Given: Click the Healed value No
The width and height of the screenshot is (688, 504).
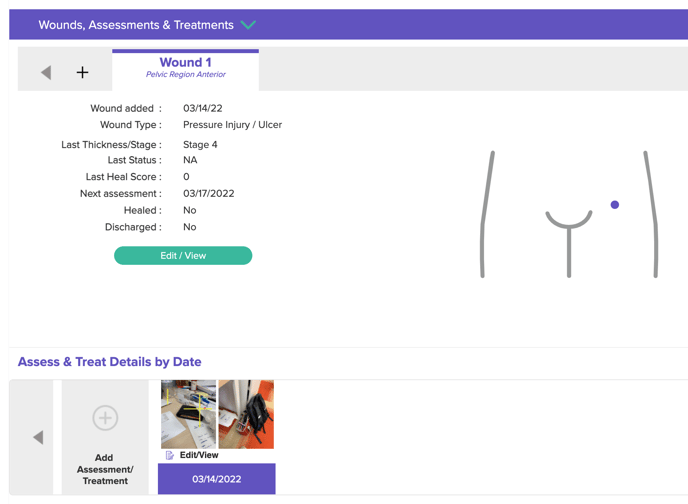Looking at the screenshot, I should click(x=190, y=210).
